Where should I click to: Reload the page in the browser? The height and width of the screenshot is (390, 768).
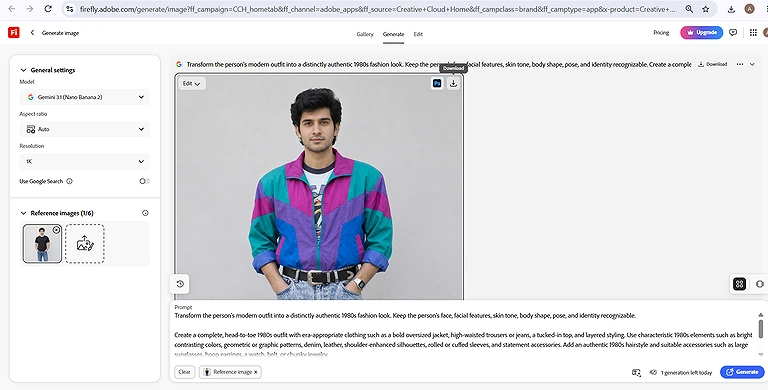48,9
